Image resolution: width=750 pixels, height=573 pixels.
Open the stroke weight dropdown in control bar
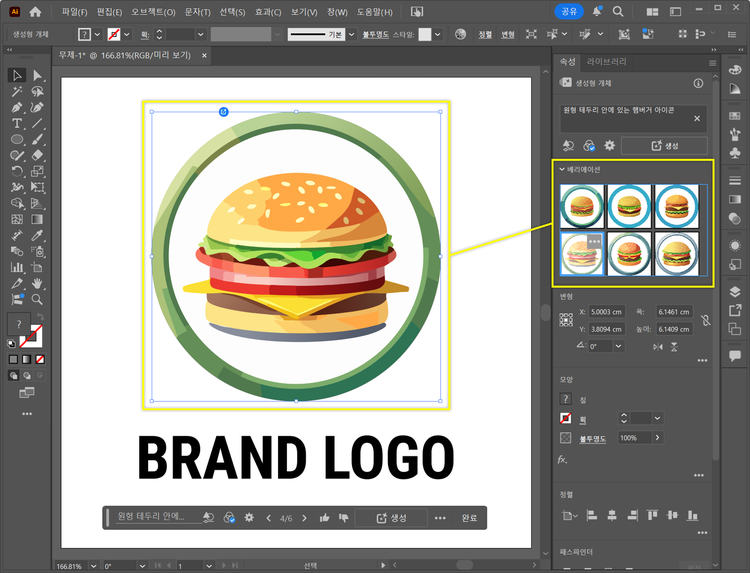(x=200, y=34)
